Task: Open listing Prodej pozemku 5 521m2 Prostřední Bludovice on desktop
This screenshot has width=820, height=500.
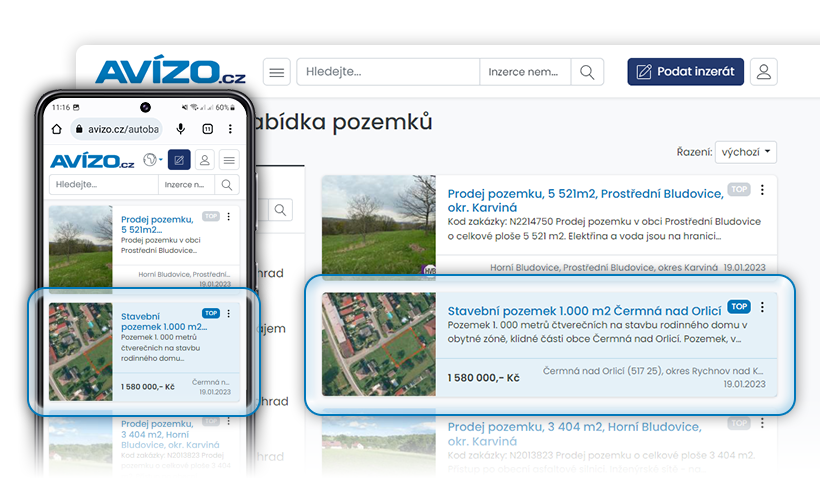Action: [586, 200]
